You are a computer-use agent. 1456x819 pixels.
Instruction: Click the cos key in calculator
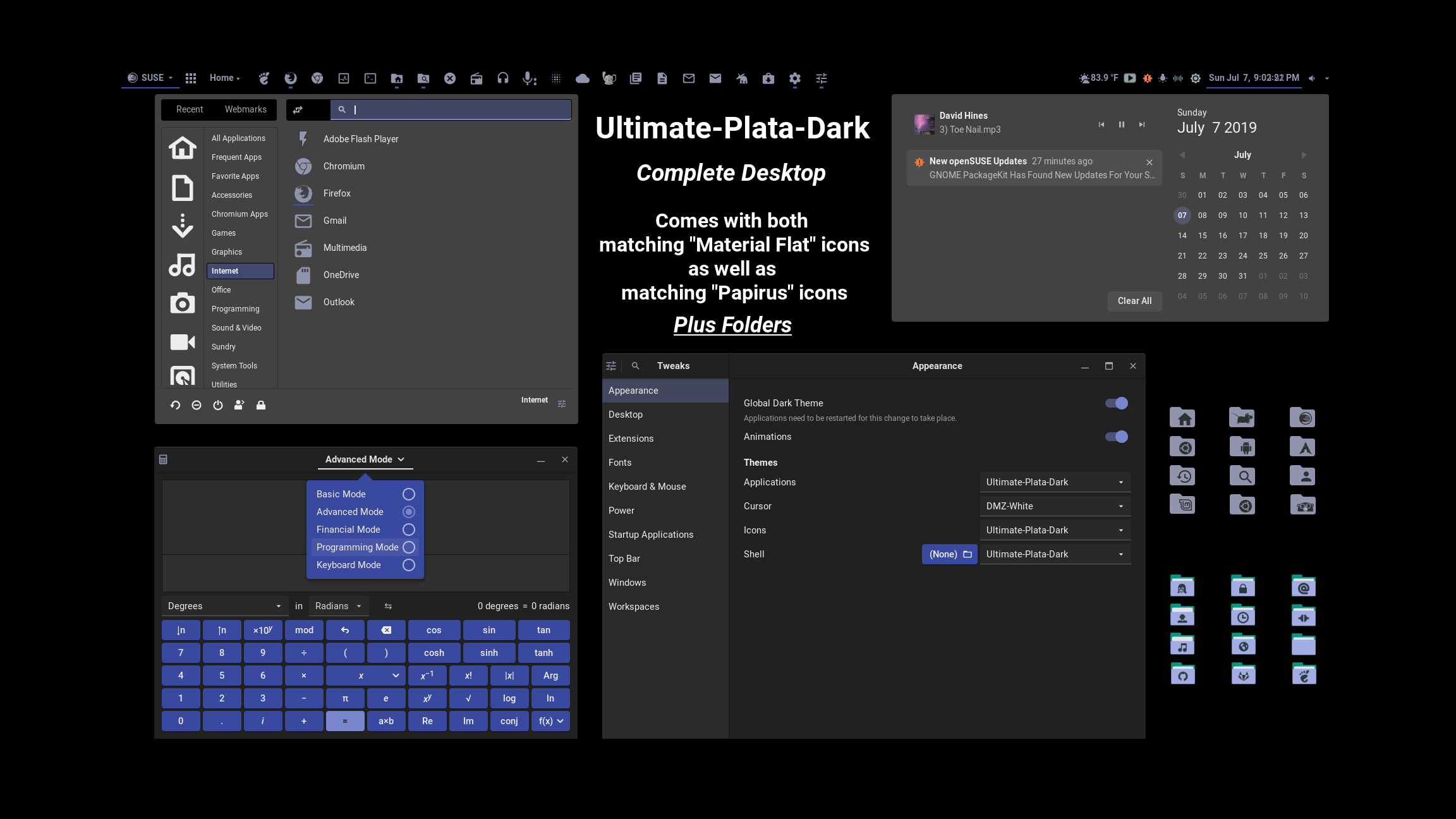tap(434, 630)
